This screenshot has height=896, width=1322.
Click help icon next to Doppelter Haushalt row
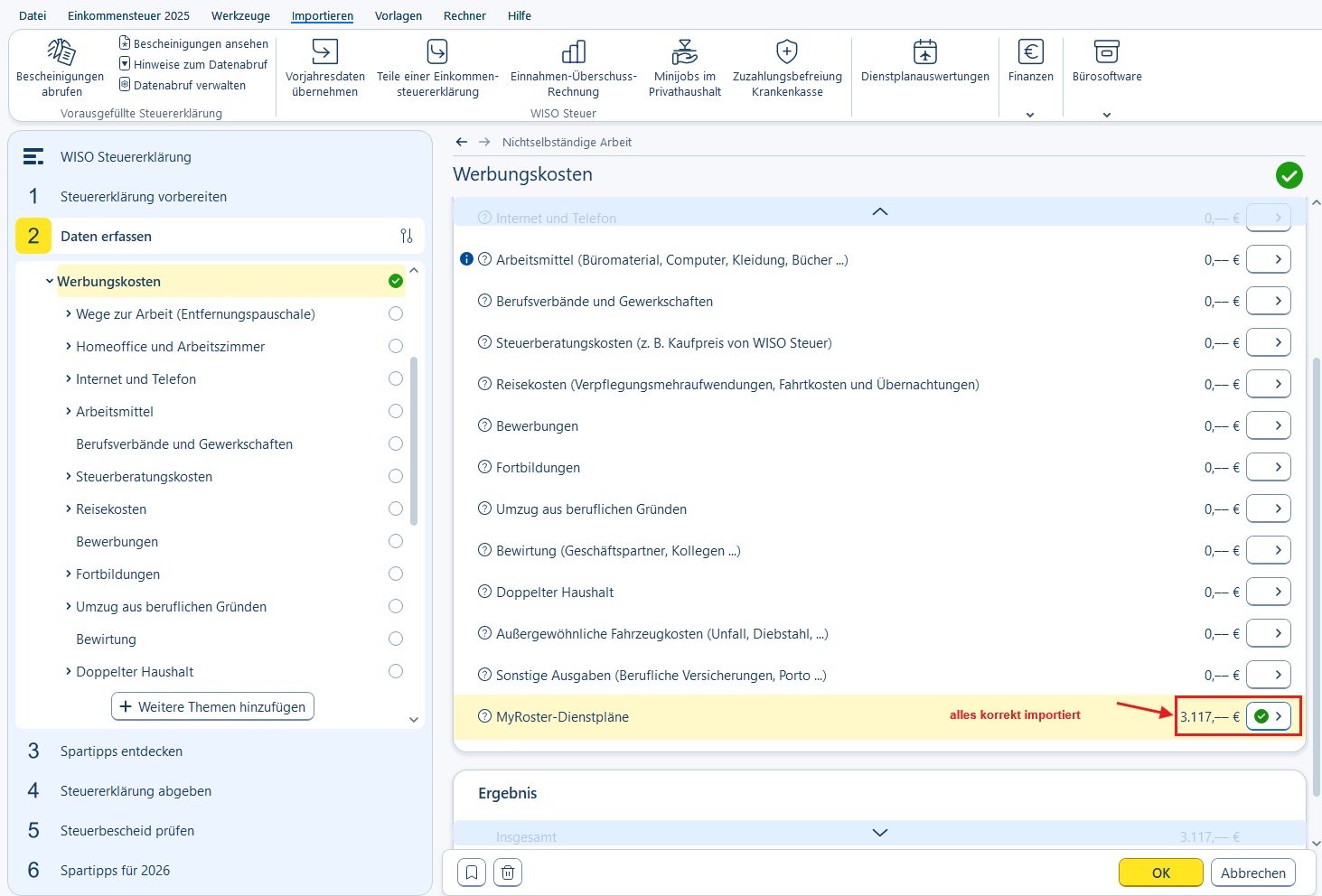(484, 592)
